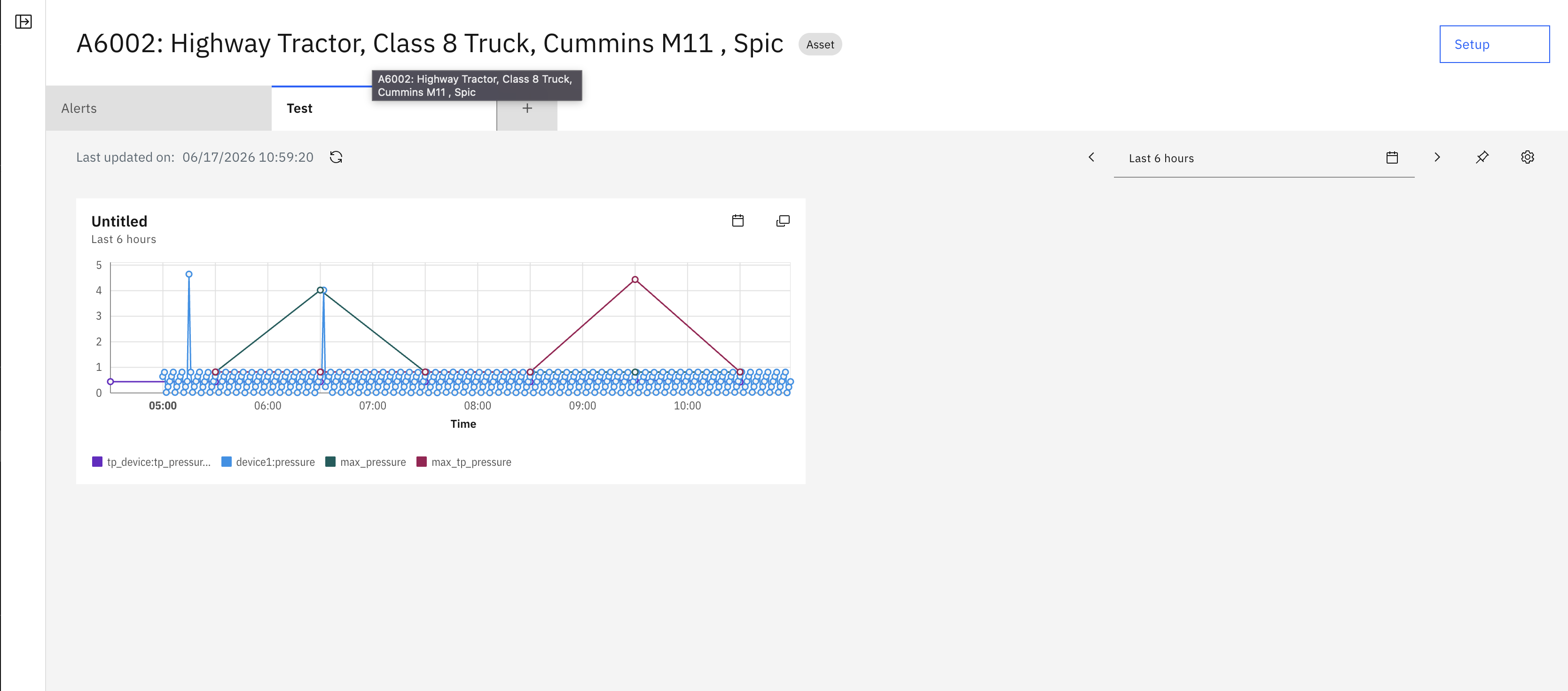The image size is (1568, 691).
Task: Click the Time axis title
Action: point(463,424)
